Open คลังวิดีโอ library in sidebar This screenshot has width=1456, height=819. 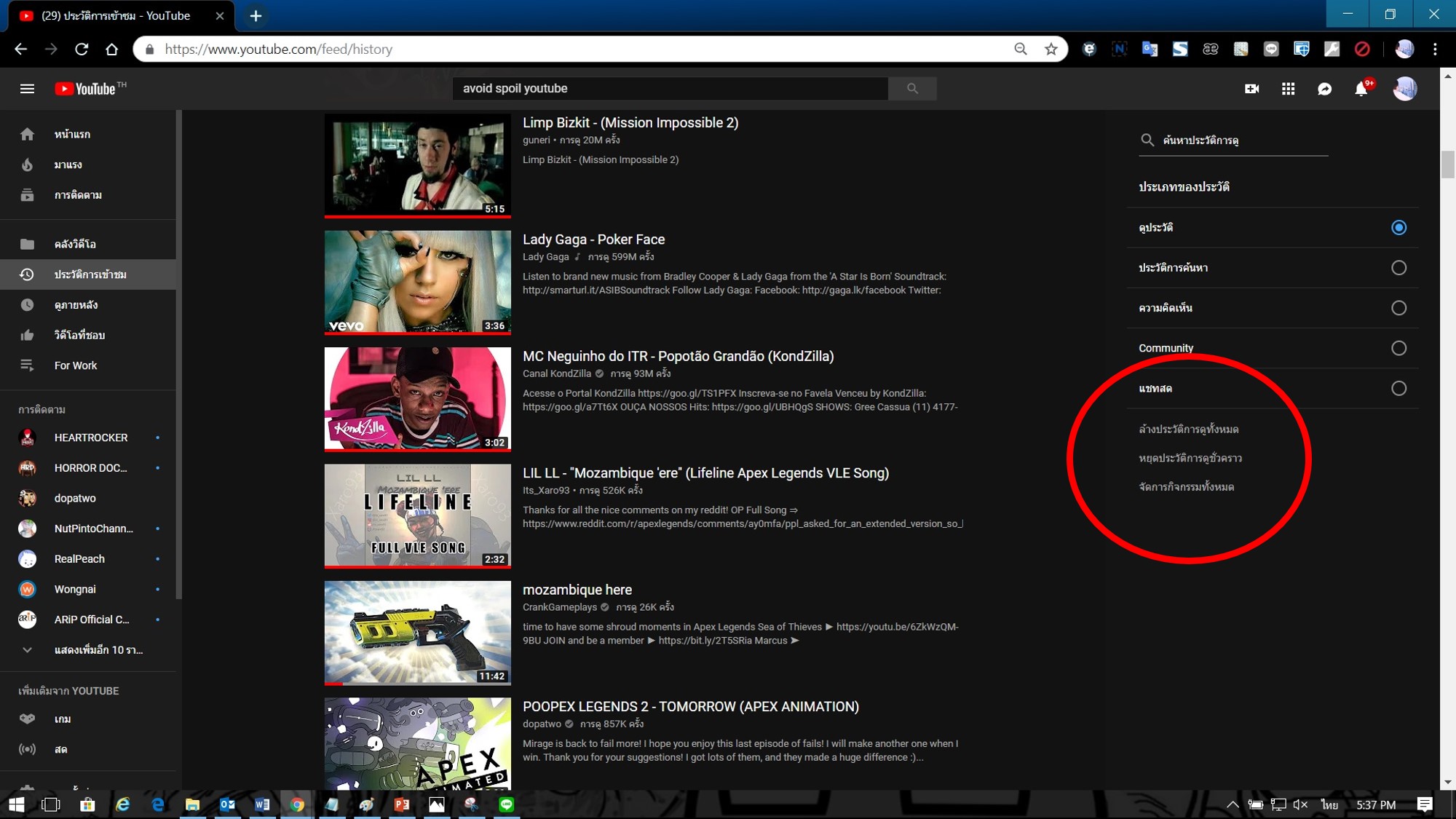[88, 244]
